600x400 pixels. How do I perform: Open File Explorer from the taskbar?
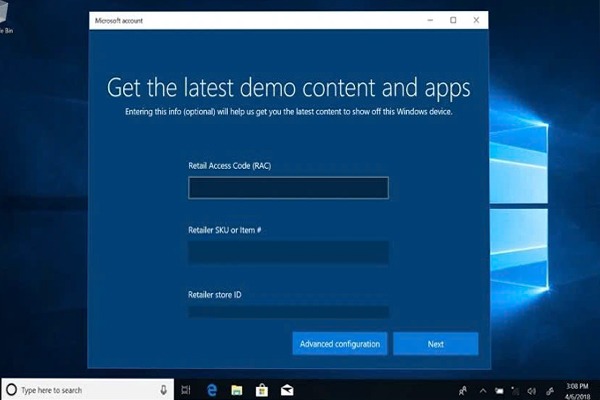236,390
